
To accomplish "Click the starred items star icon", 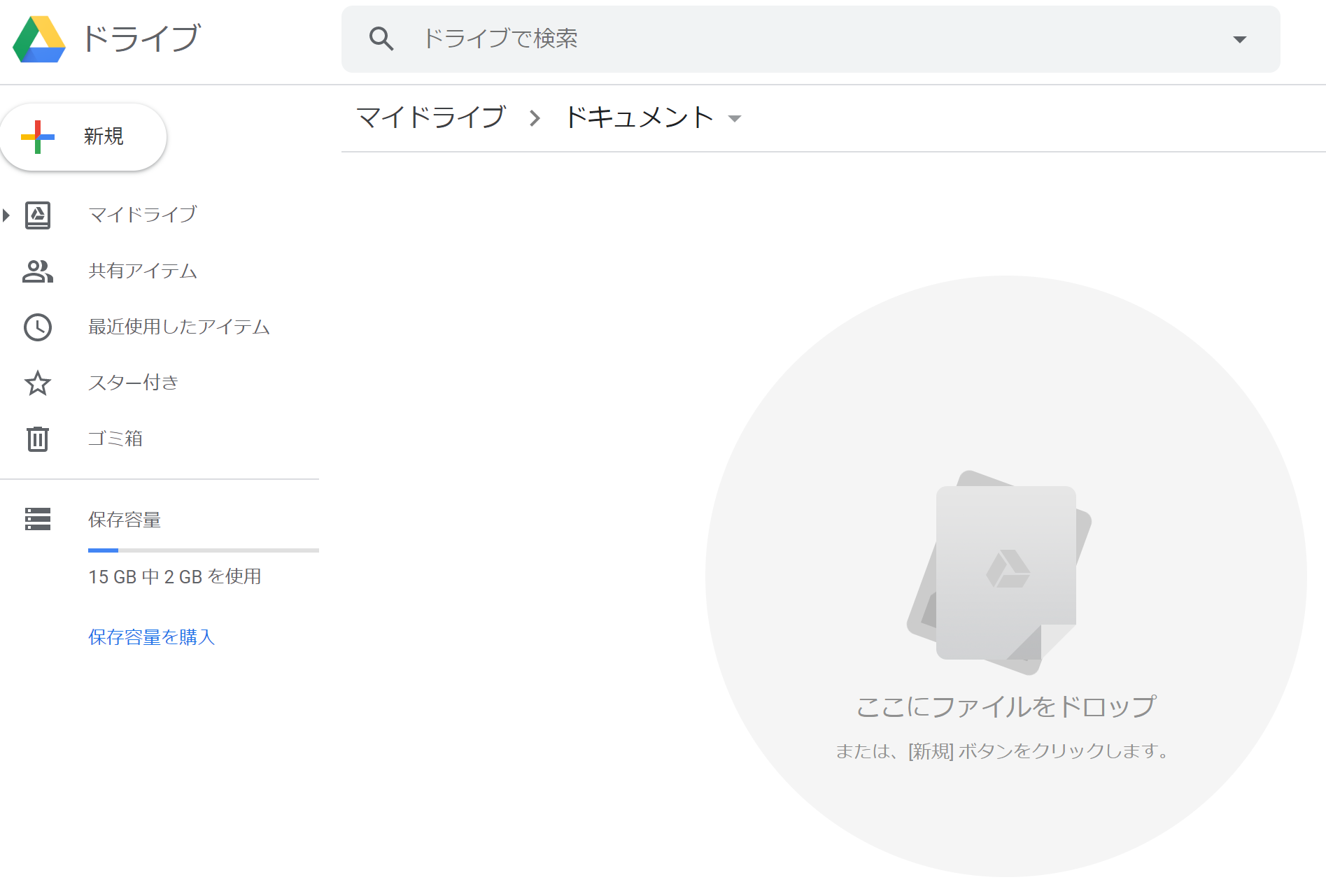I will coord(38,383).
